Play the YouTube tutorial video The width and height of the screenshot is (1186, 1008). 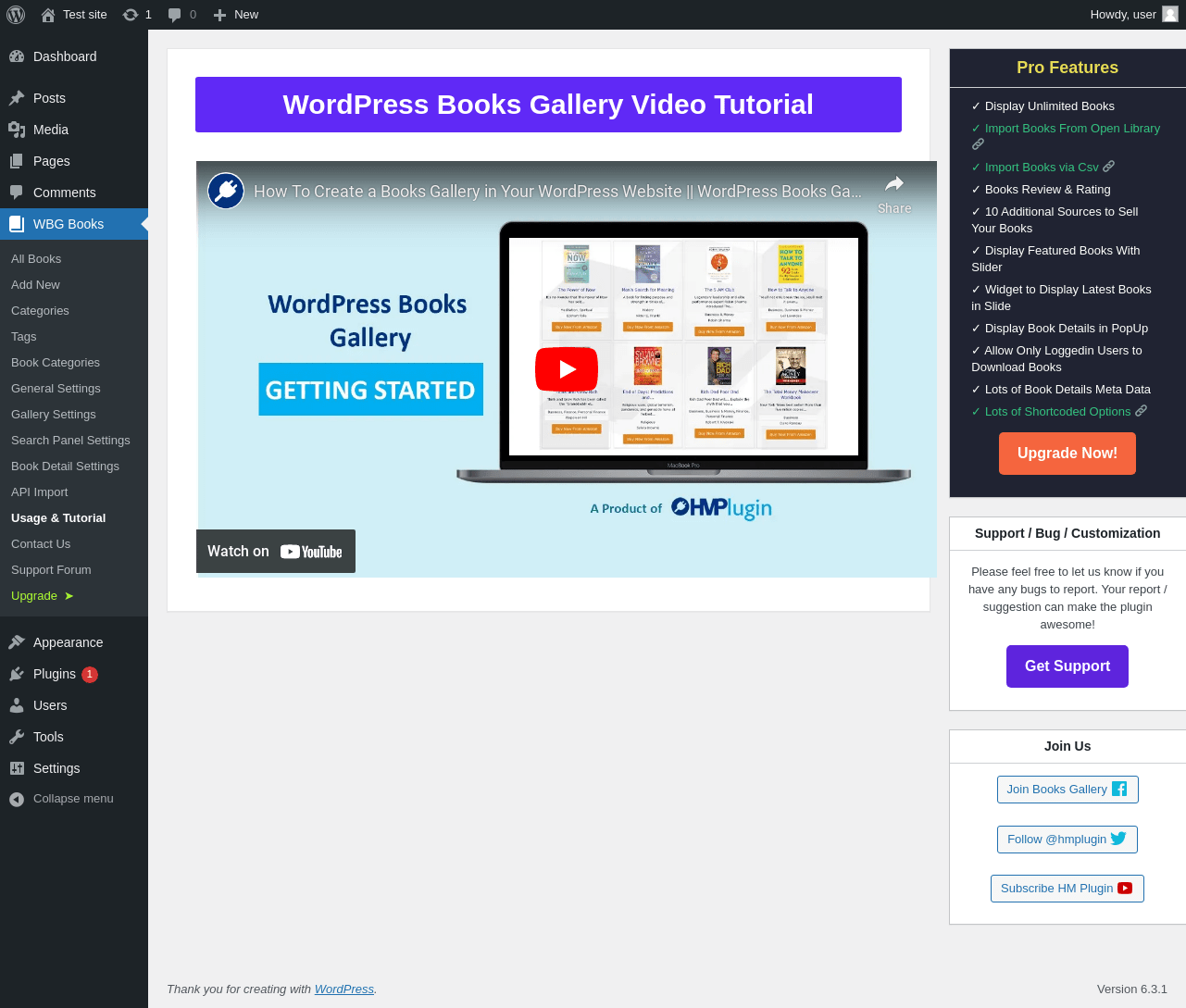[567, 369]
